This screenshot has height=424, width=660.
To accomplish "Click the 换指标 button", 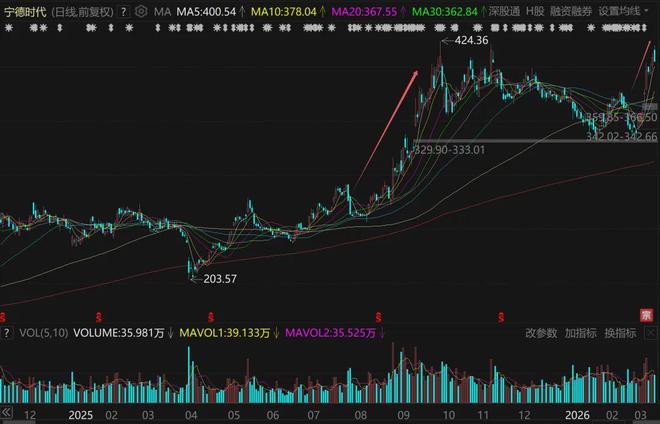I will click(620, 333).
